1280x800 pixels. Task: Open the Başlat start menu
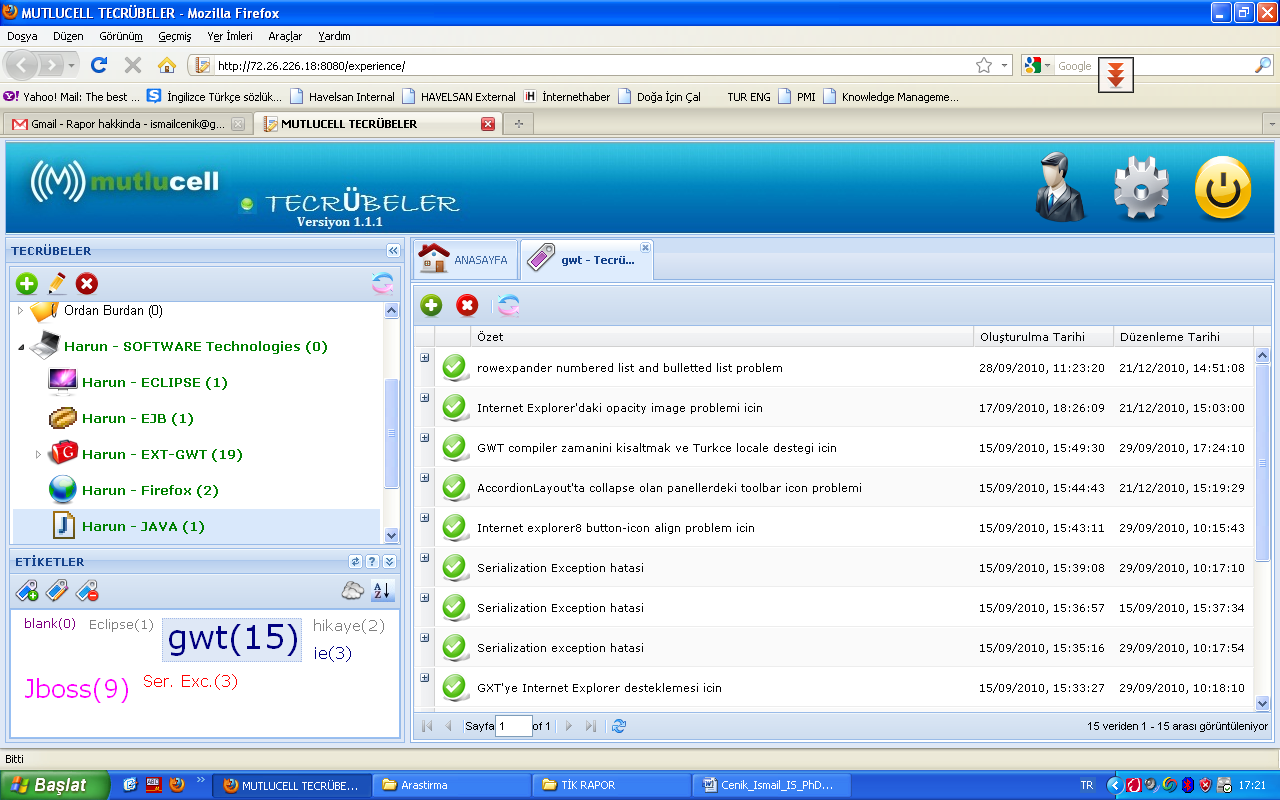[55, 785]
